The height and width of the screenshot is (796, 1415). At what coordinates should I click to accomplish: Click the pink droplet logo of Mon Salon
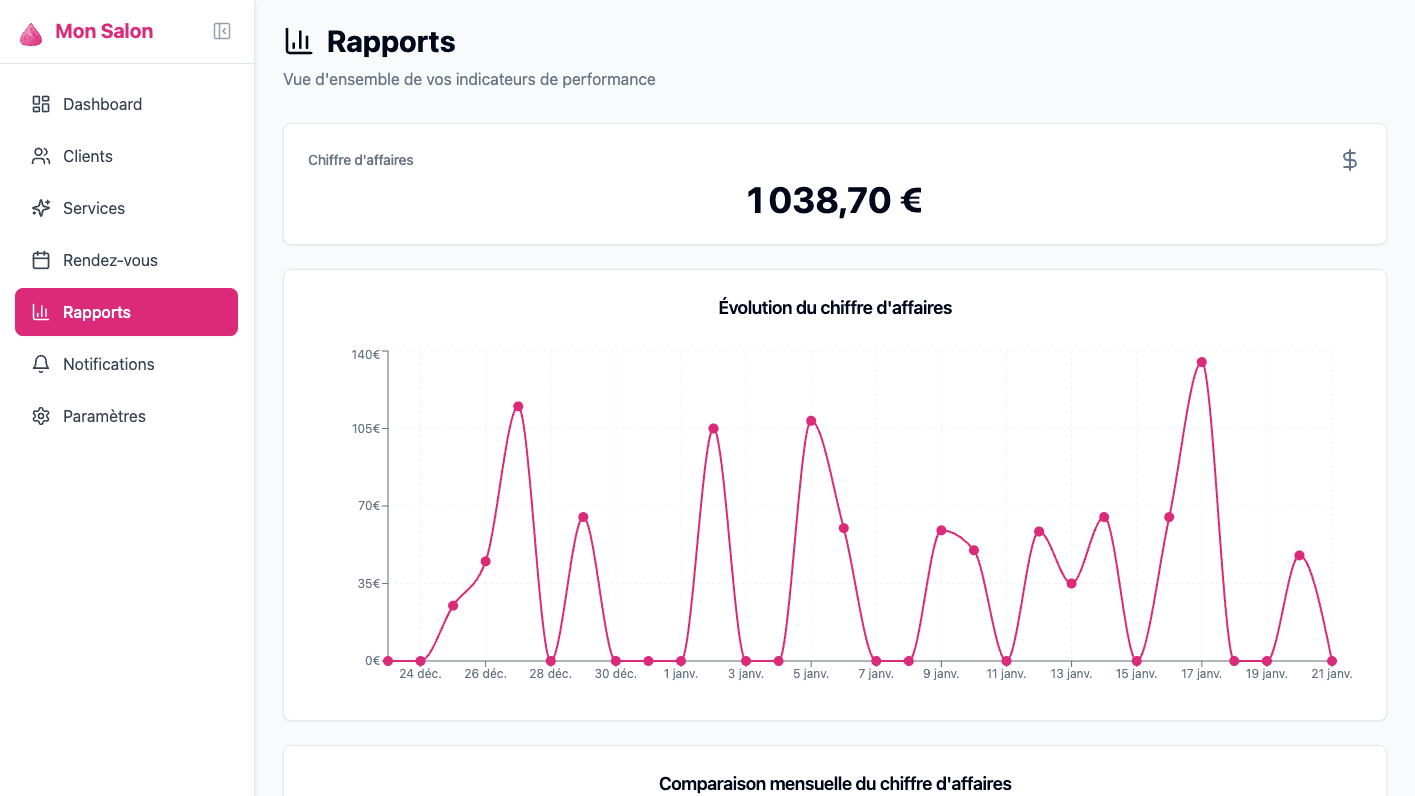pyautogui.click(x=30, y=31)
